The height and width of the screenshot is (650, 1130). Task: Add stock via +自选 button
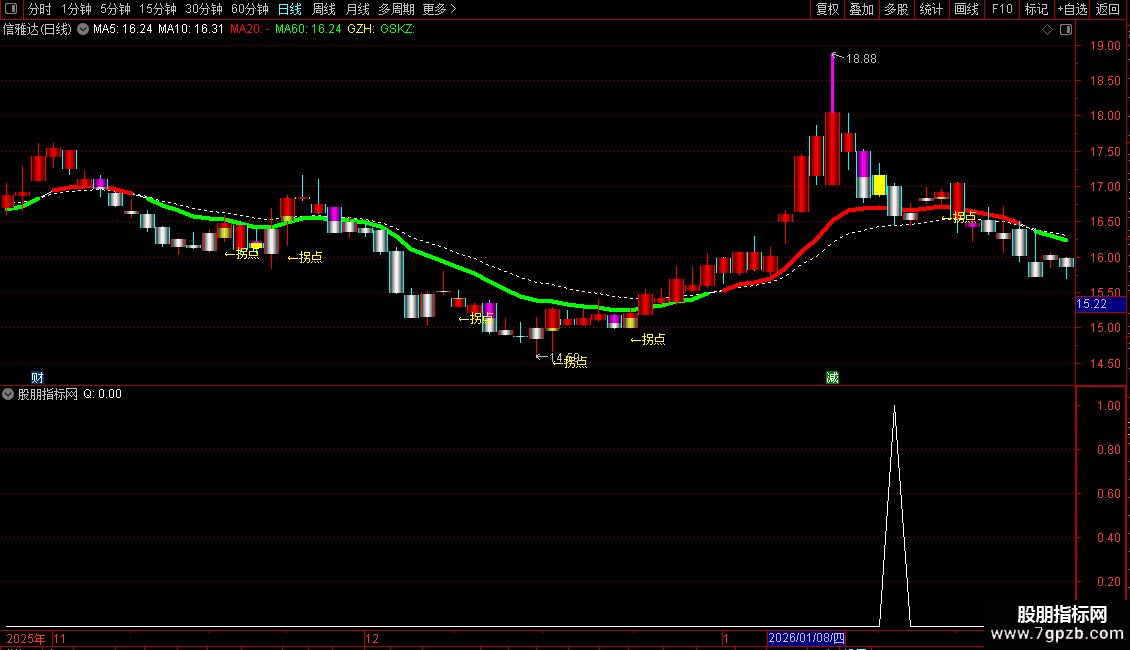point(1072,9)
